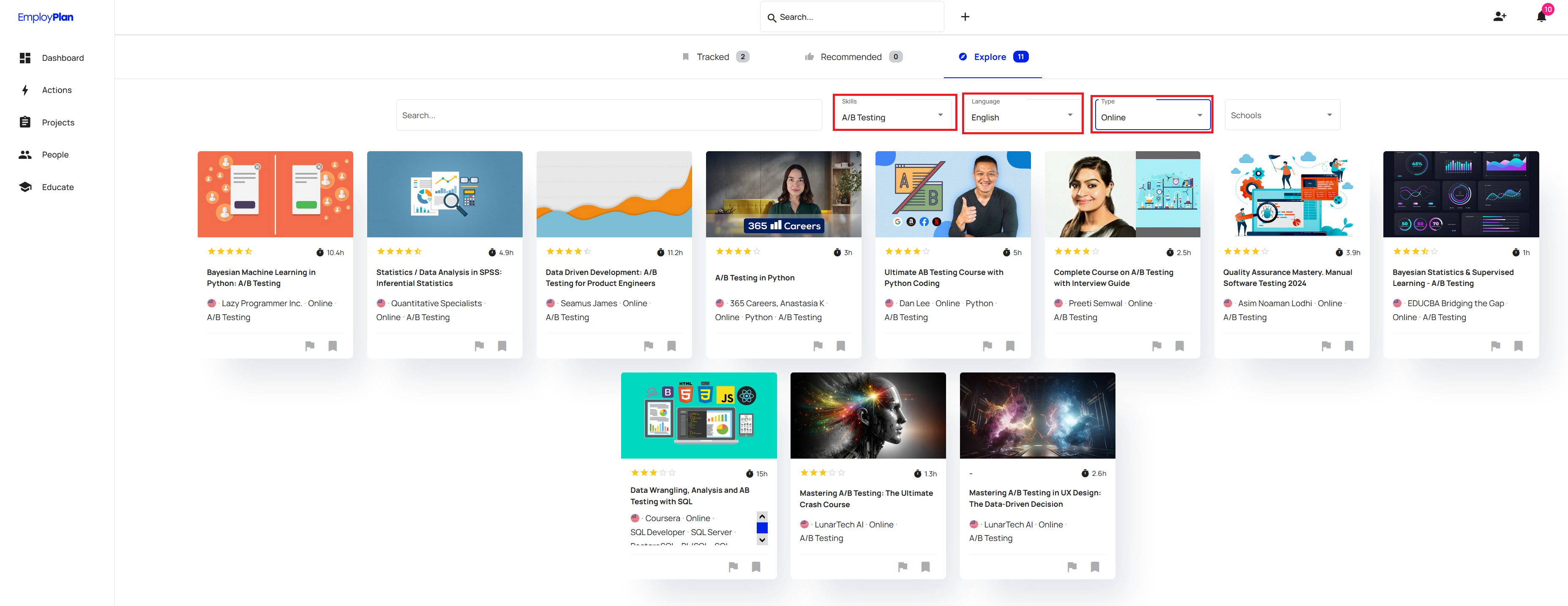Click the Data Wrangling course thumbnail image
The height and width of the screenshot is (606, 1568).
[699, 416]
